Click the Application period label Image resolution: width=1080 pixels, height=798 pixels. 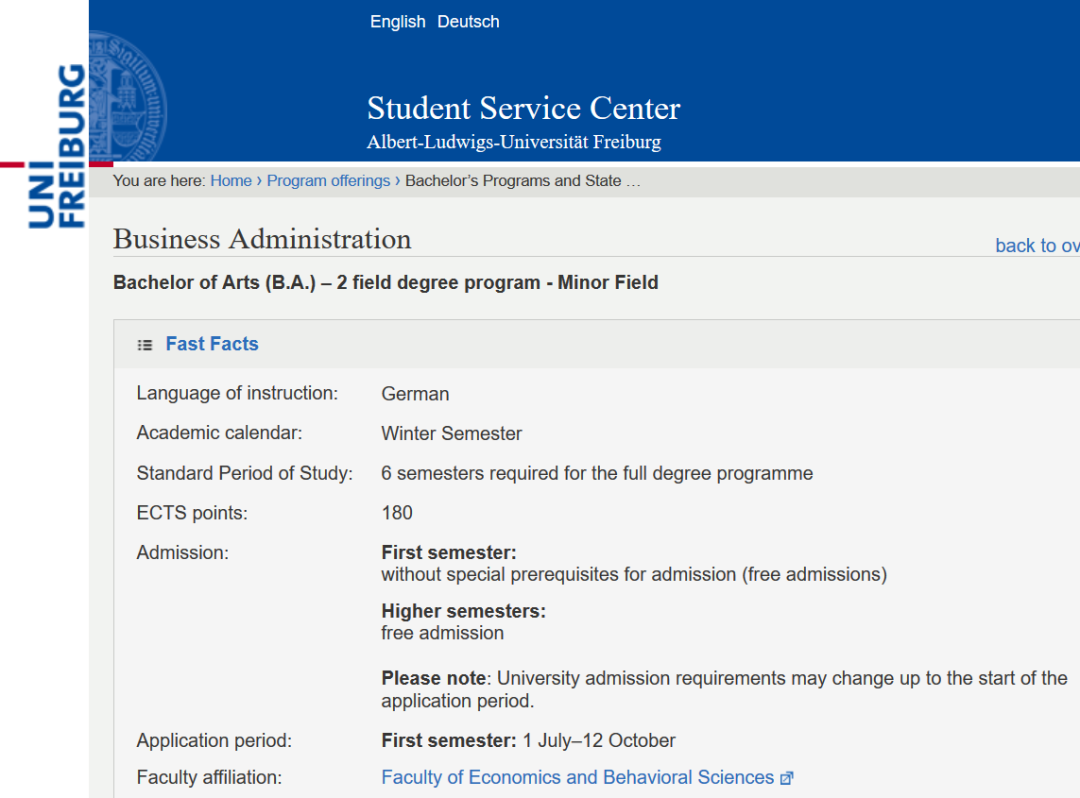pyautogui.click(x=214, y=741)
